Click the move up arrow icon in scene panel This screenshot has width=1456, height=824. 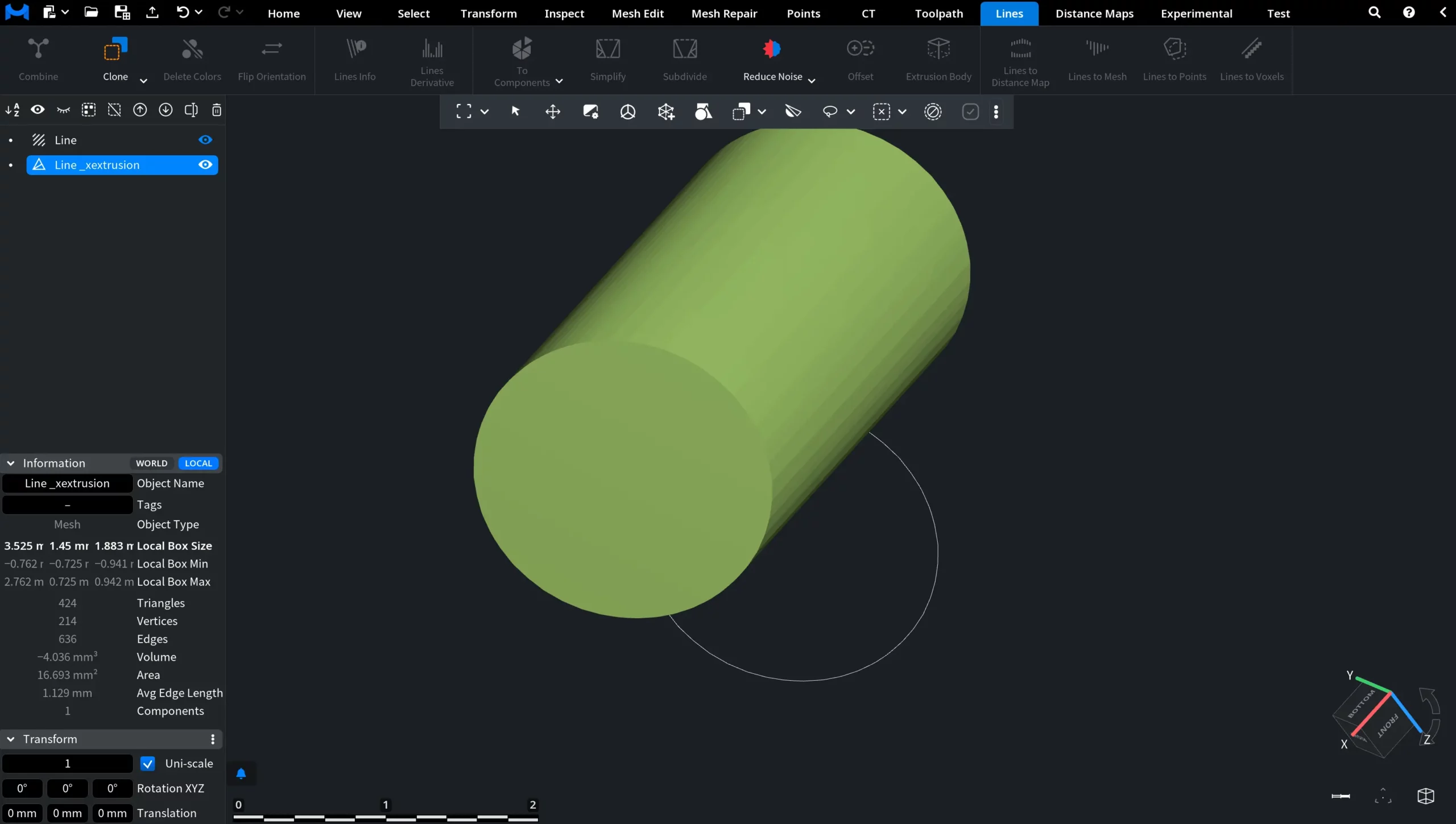pyautogui.click(x=140, y=110)
